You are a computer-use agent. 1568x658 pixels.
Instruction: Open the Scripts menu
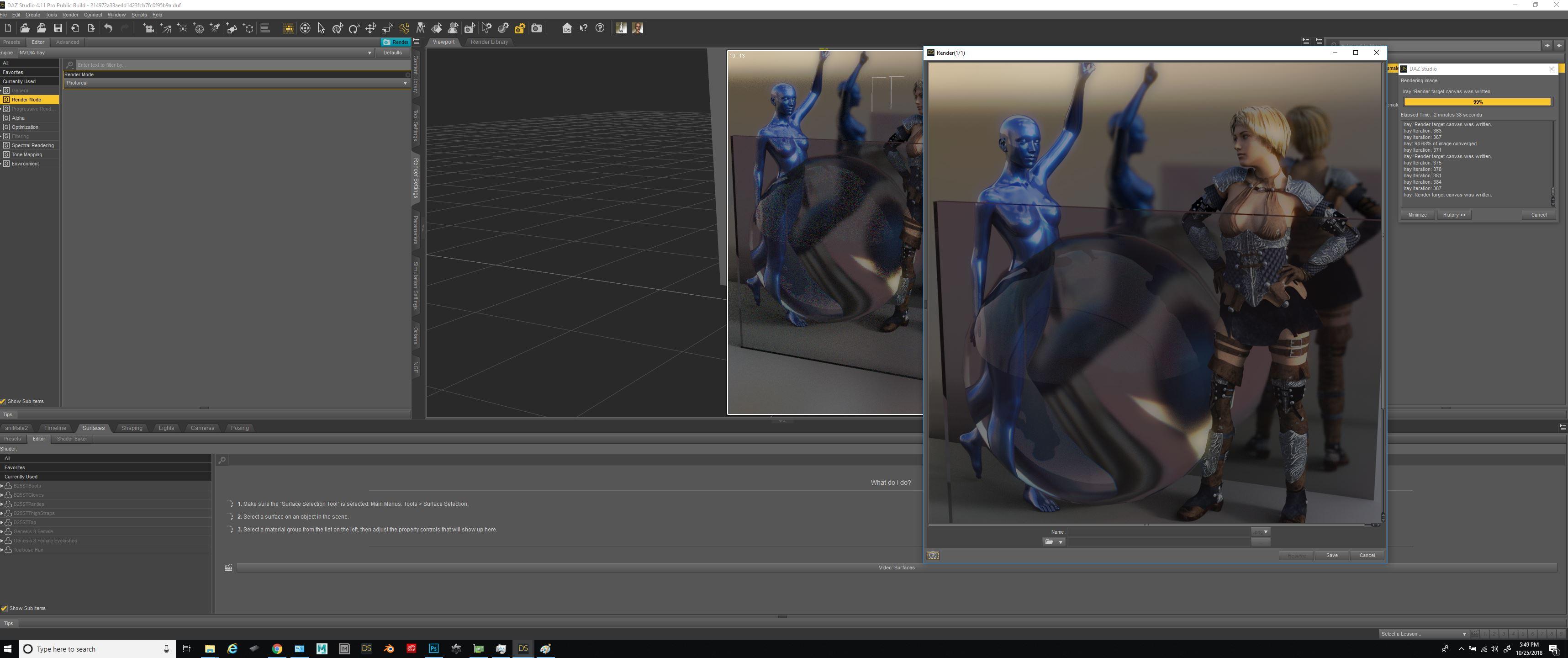point(139,15)
